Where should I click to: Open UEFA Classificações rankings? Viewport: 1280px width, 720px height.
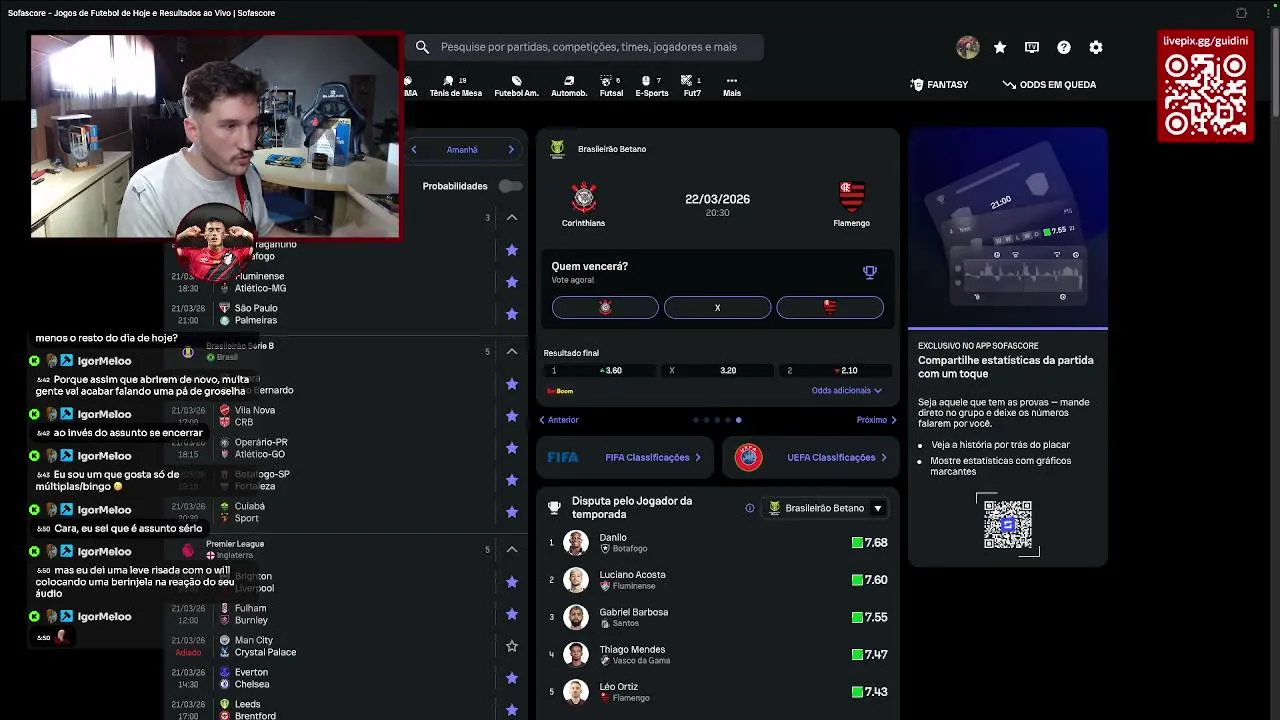(x=810, y=457)
